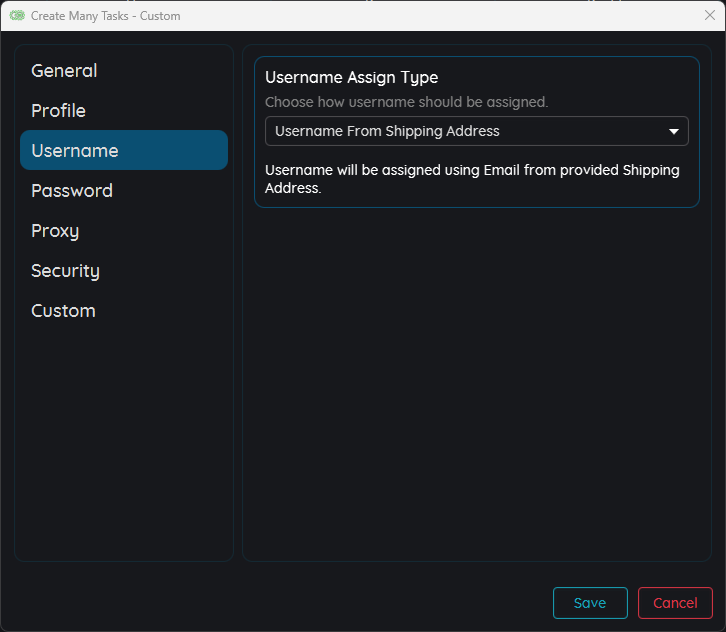
Task: Click the 'Choose how username should be assigned' hint
Action: tap(406, 102)
